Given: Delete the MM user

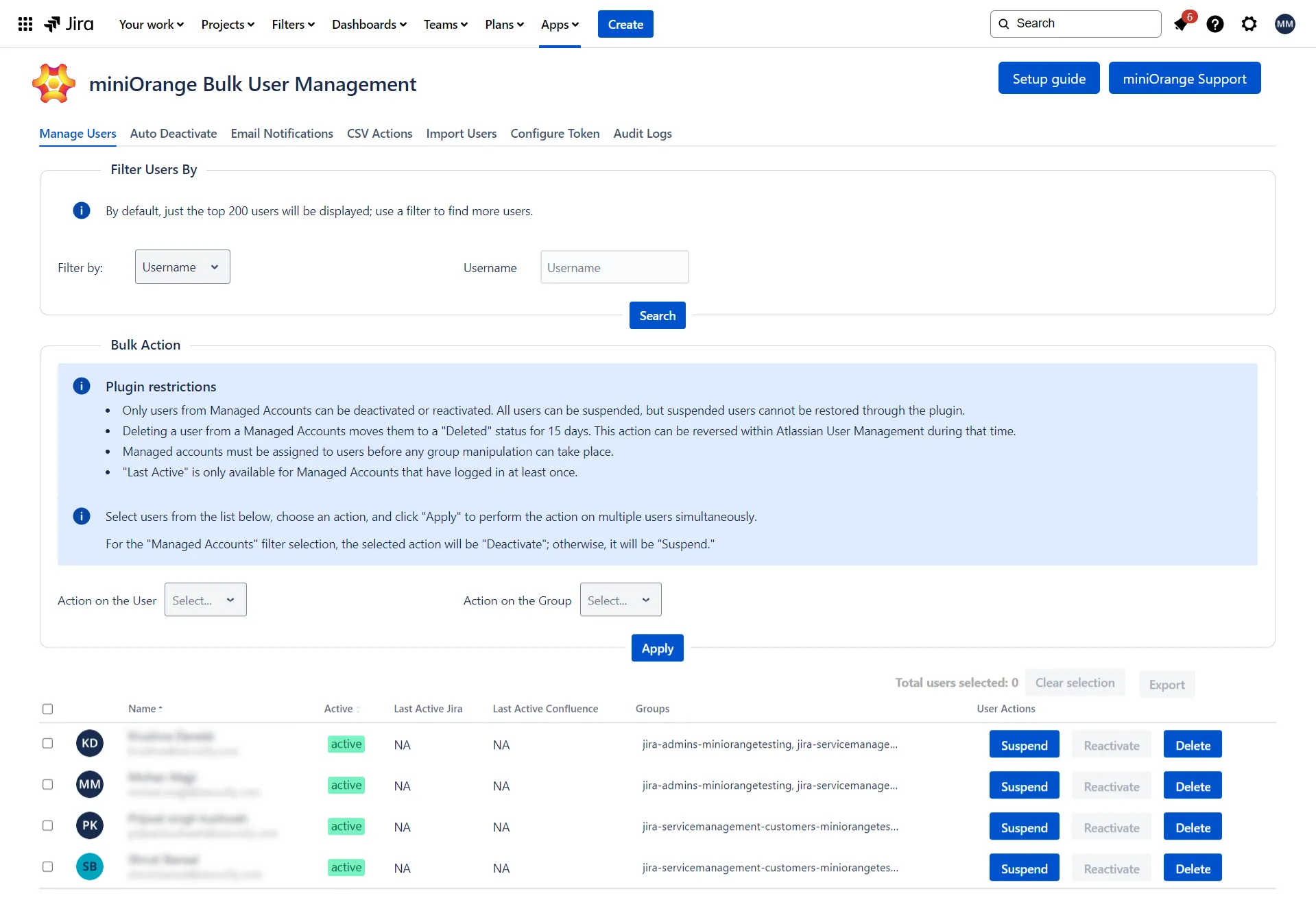Looking at the screenshot, I should tap(1193, 786).
